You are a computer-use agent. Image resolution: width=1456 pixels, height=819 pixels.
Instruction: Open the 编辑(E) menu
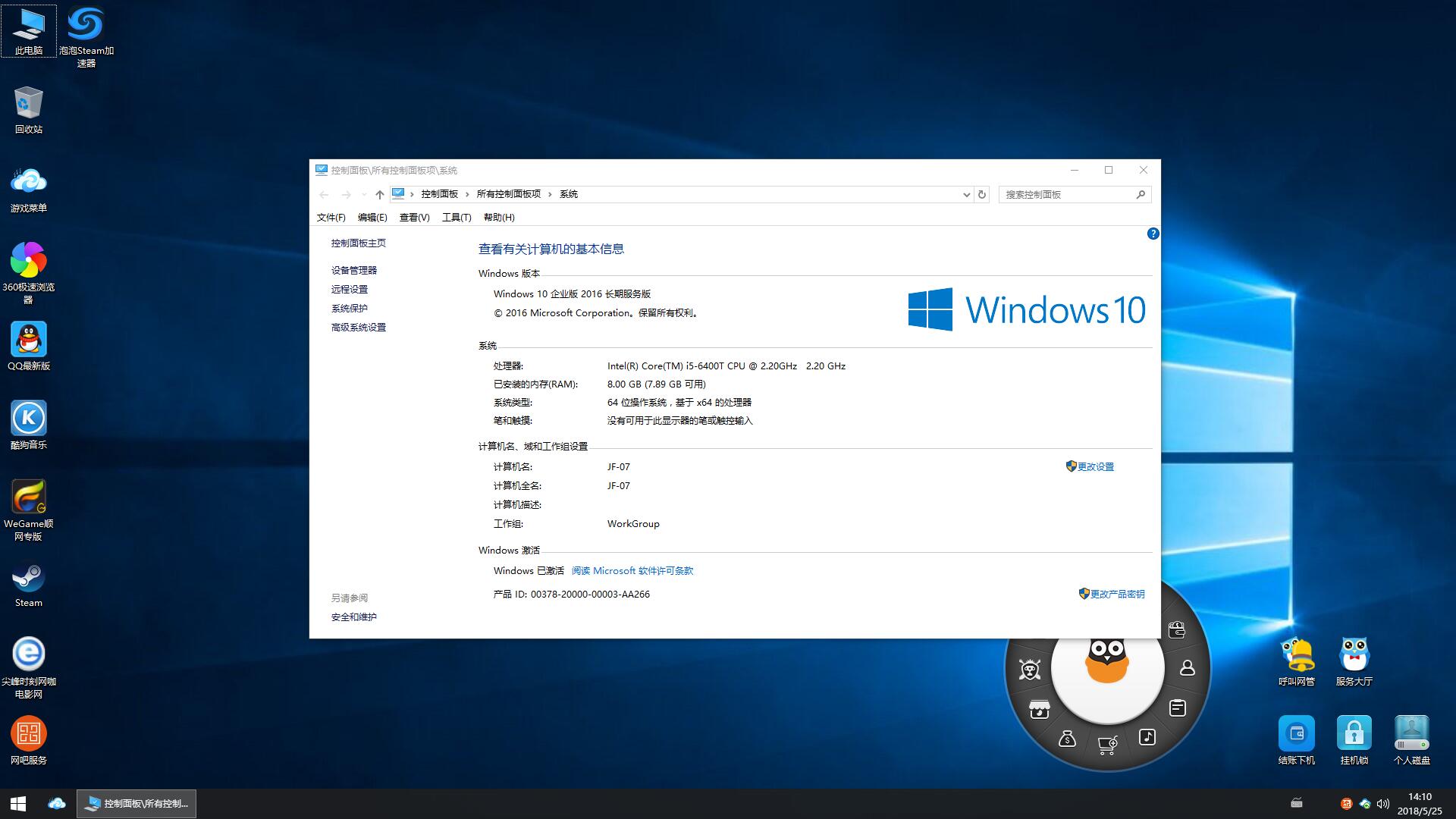[x=372, y=218]
